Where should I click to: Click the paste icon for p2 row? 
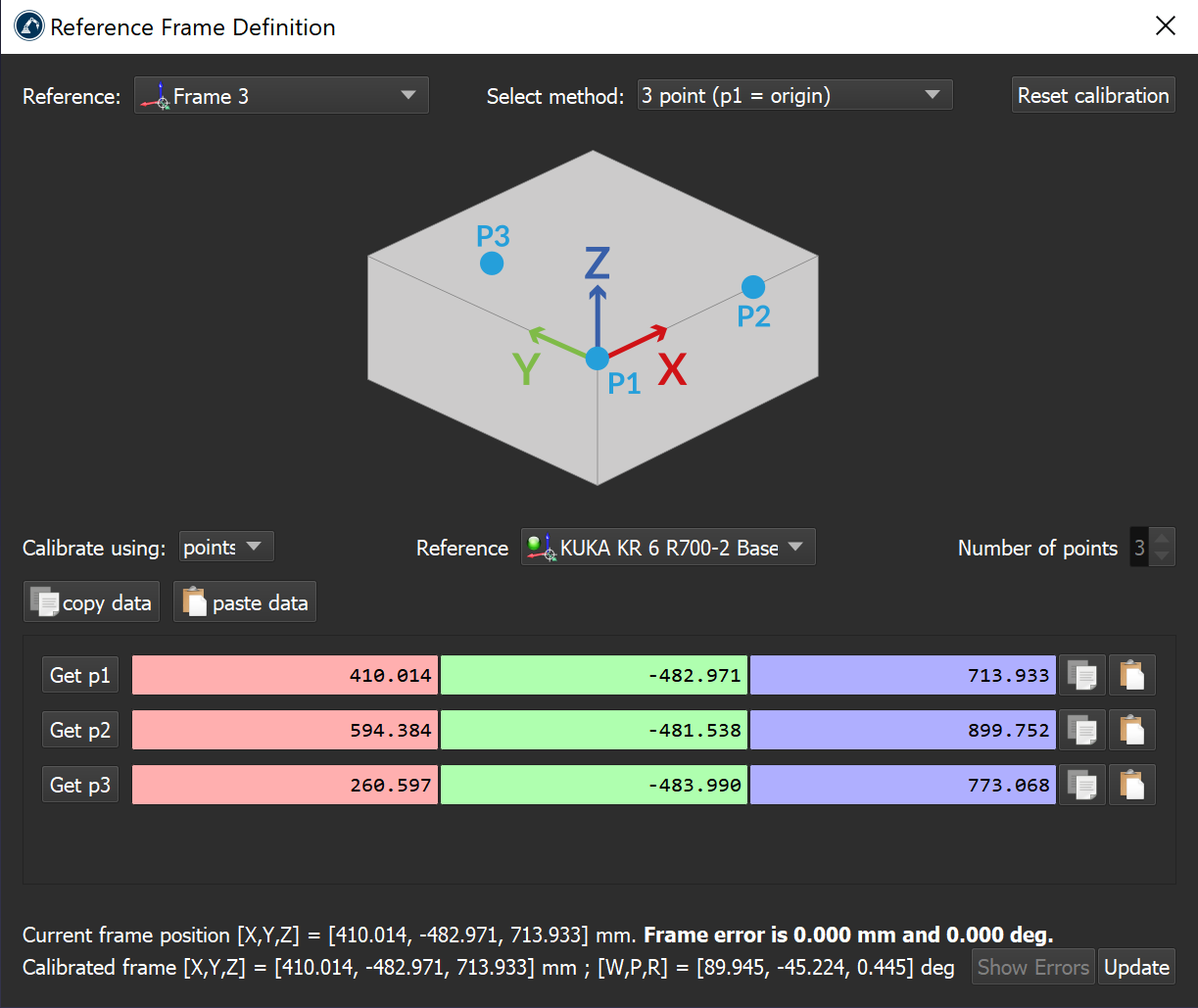click(x=1131, y=730)
